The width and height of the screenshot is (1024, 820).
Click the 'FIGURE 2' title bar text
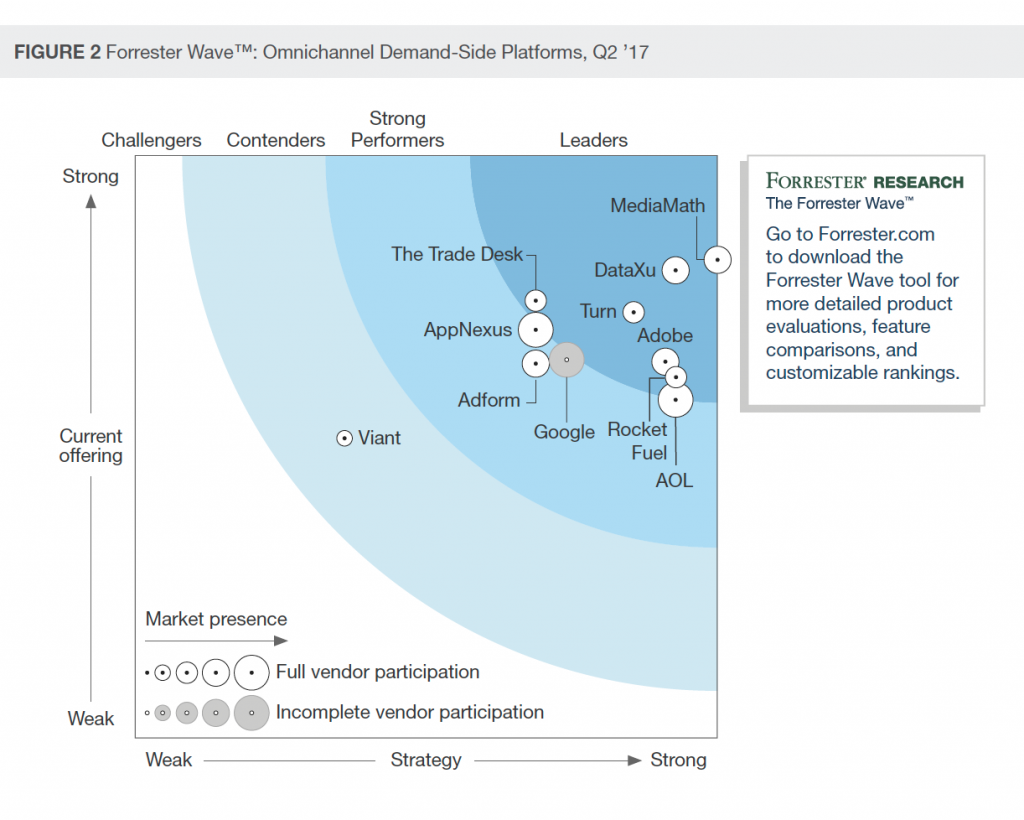pos(331,52)
